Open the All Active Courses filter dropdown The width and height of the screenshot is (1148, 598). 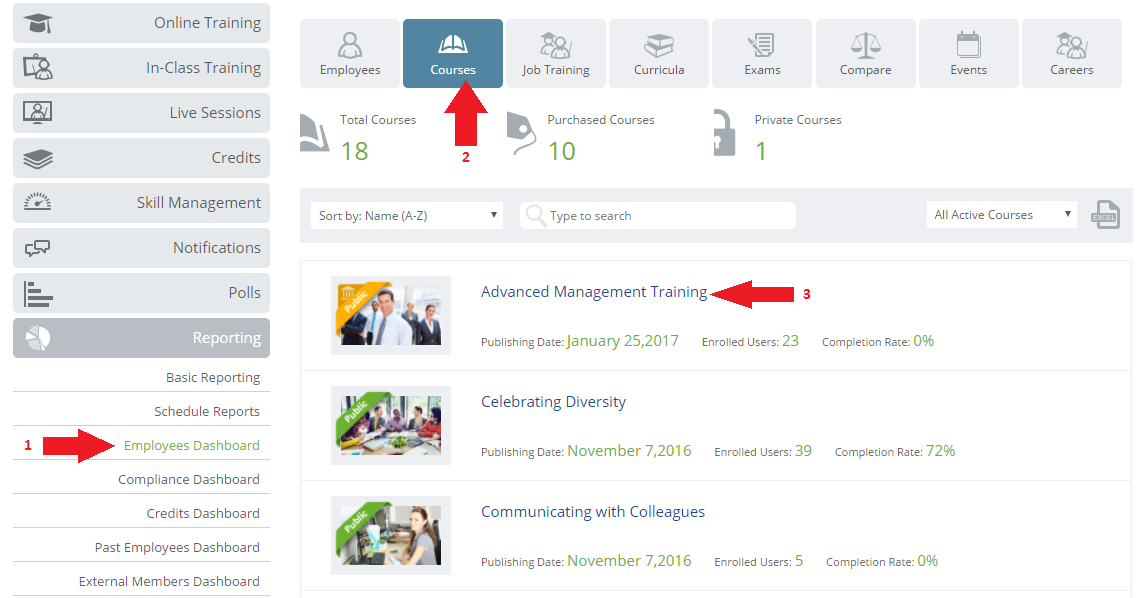1002,214
